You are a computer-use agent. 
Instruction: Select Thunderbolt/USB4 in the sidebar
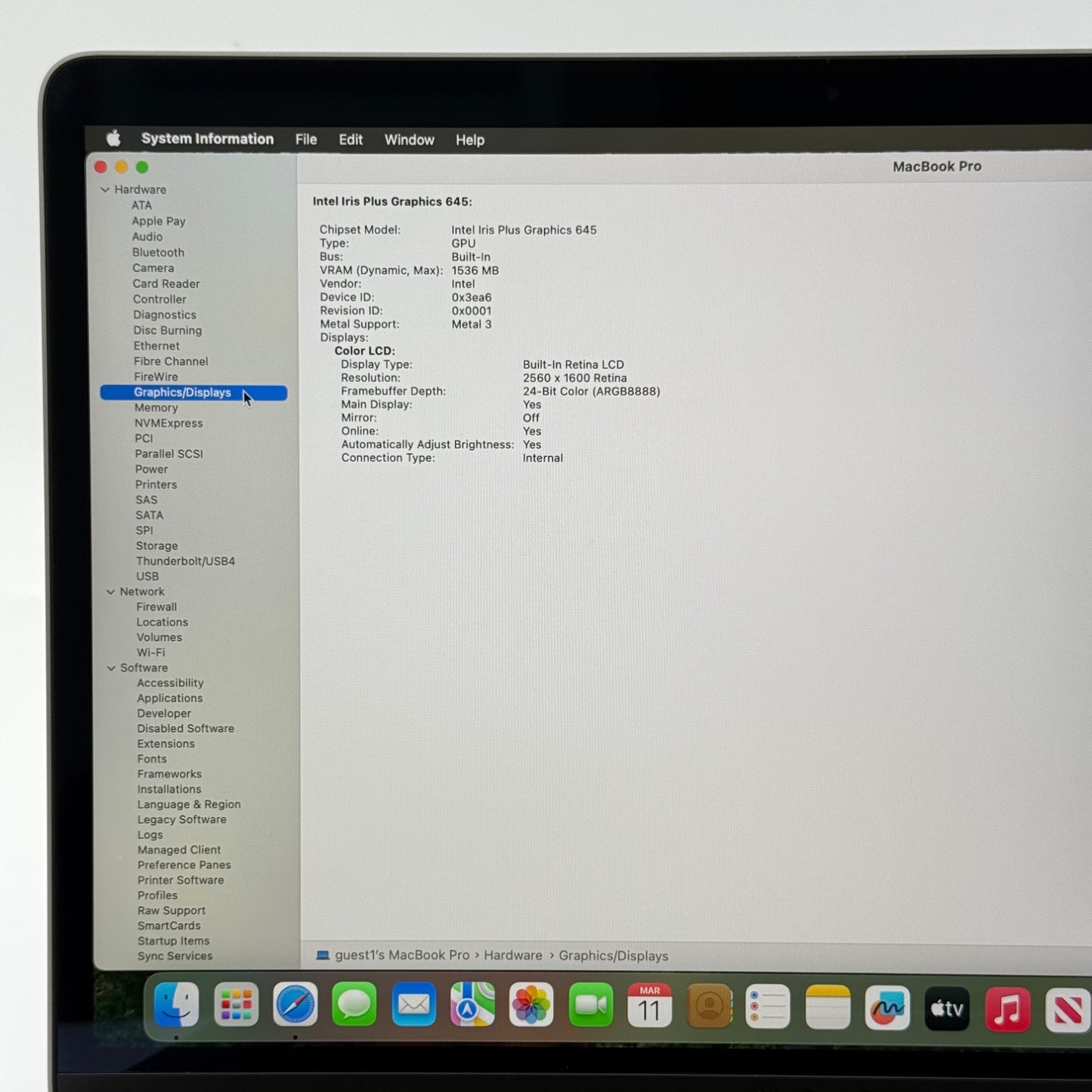[185, 561]
